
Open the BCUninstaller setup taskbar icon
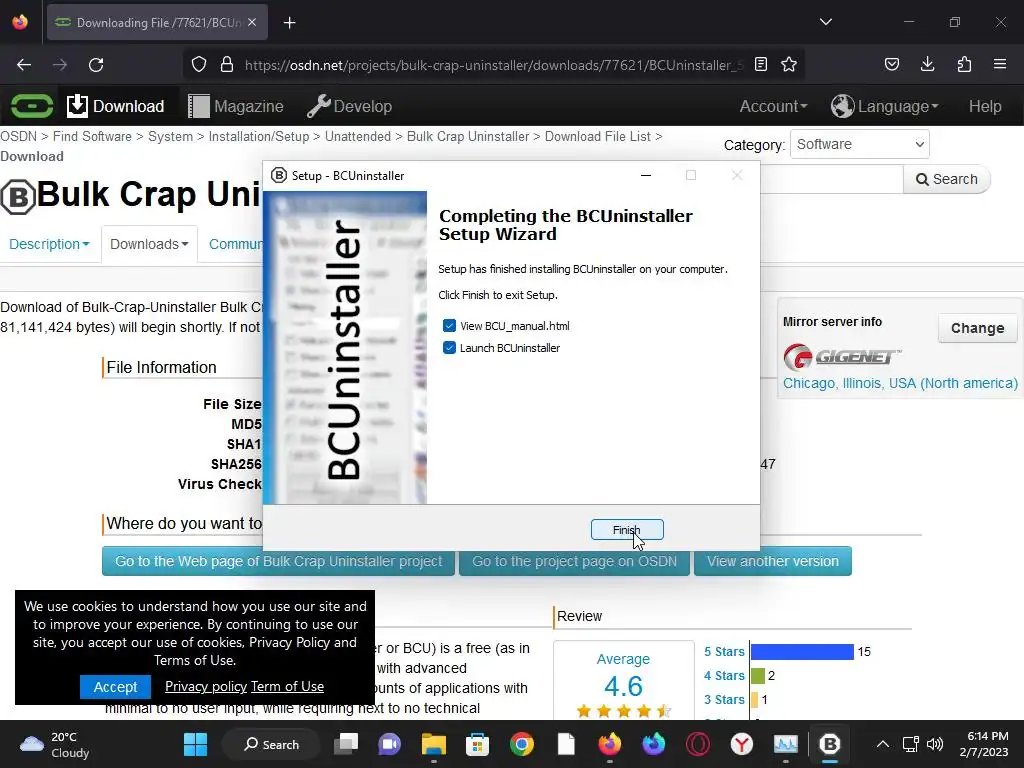click(829, 744)
